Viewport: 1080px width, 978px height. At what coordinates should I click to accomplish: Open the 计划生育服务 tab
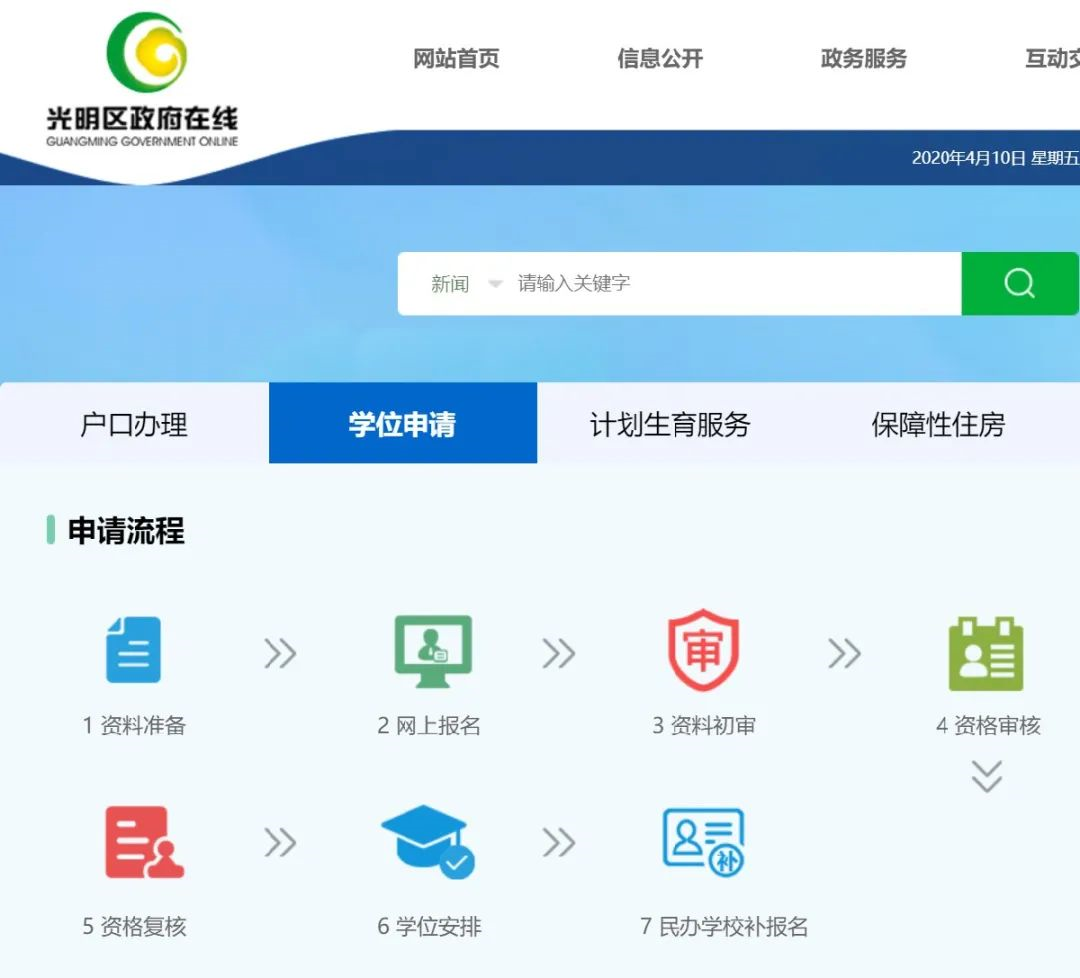click(670, 423)
